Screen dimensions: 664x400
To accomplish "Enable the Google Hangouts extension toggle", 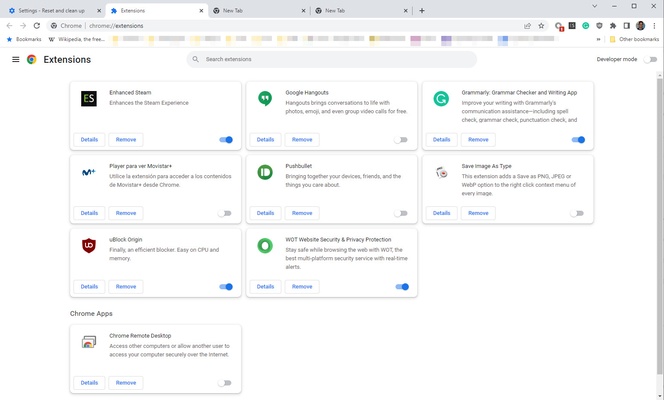I will pyautogui.click(x=401, y=140).
